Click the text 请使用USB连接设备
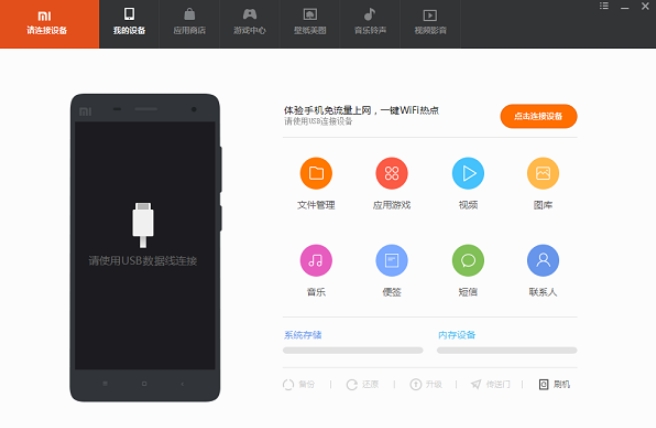This screenshot has width=656, height=428. click(x=318, y=121)
